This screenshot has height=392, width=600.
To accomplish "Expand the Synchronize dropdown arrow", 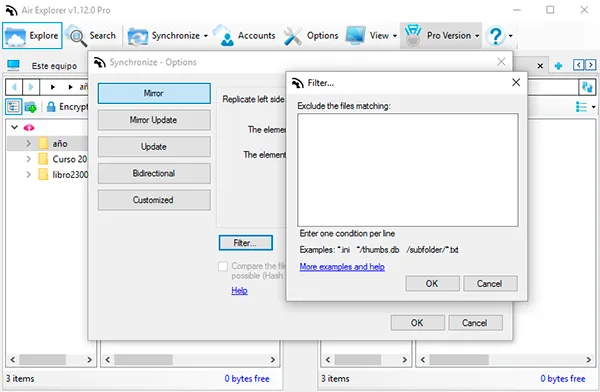I will 206,36.
